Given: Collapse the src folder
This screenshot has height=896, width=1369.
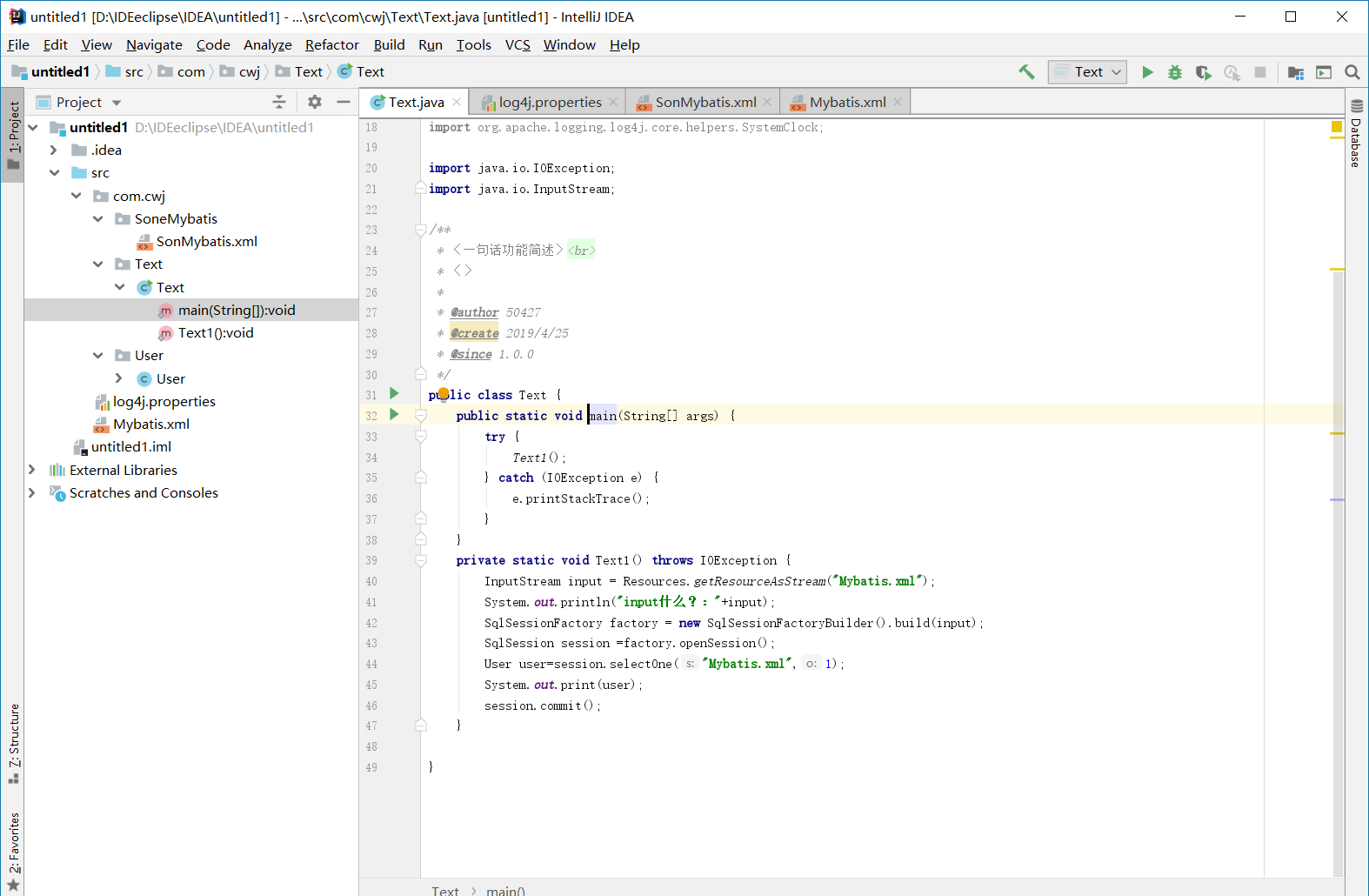Looking at the screenshot, I should (54, 172).
